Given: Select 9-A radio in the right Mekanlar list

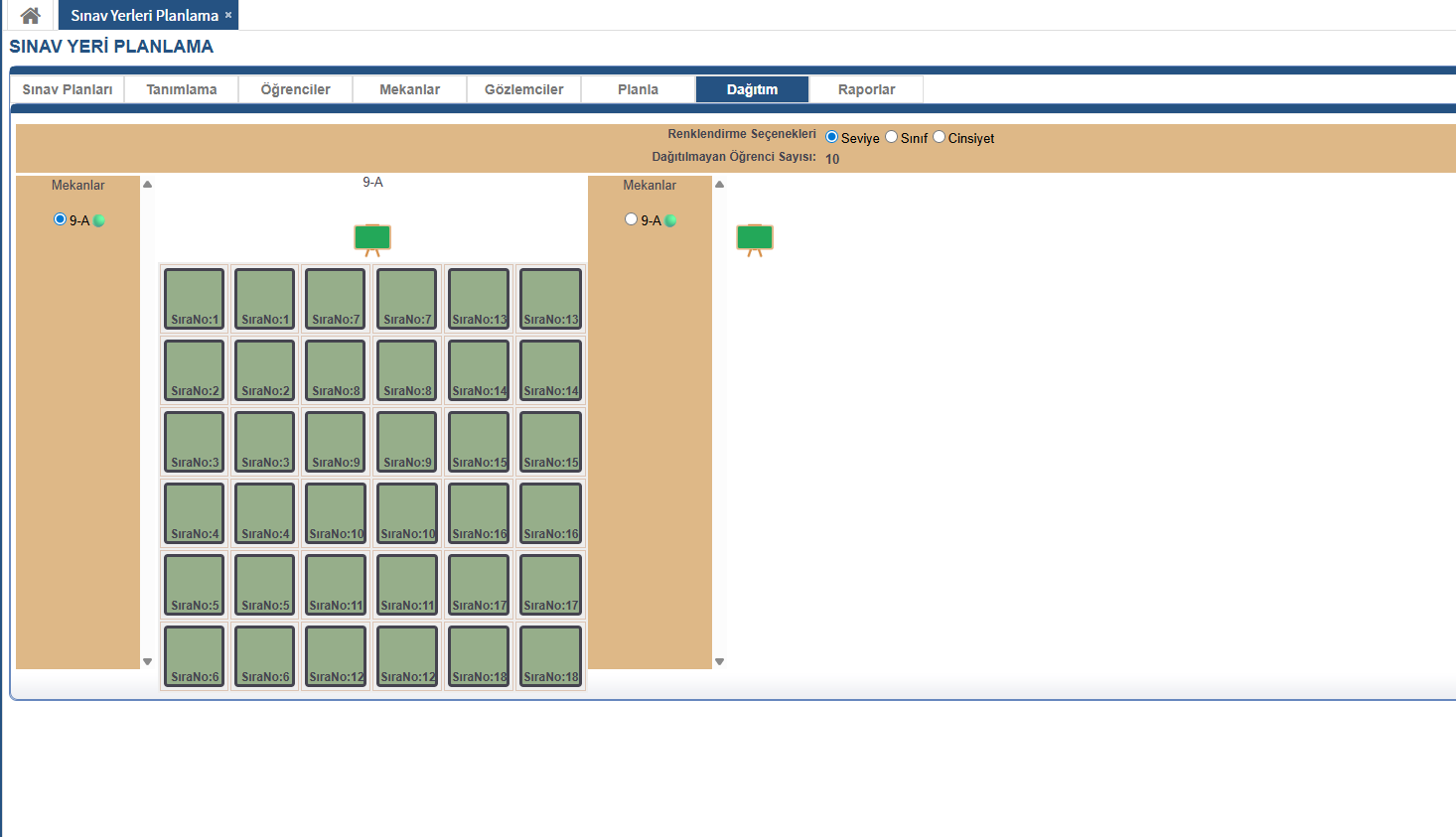Looking at the screenshot, I should point(631,219).
